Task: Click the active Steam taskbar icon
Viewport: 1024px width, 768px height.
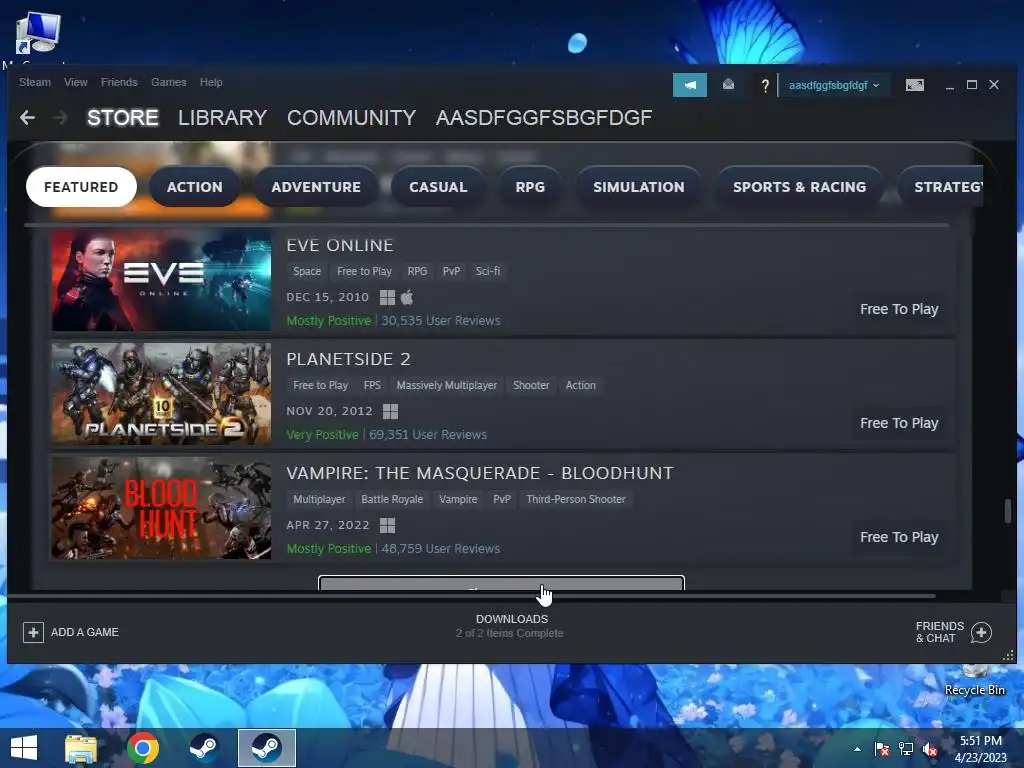Action: (x=266, y=748)
